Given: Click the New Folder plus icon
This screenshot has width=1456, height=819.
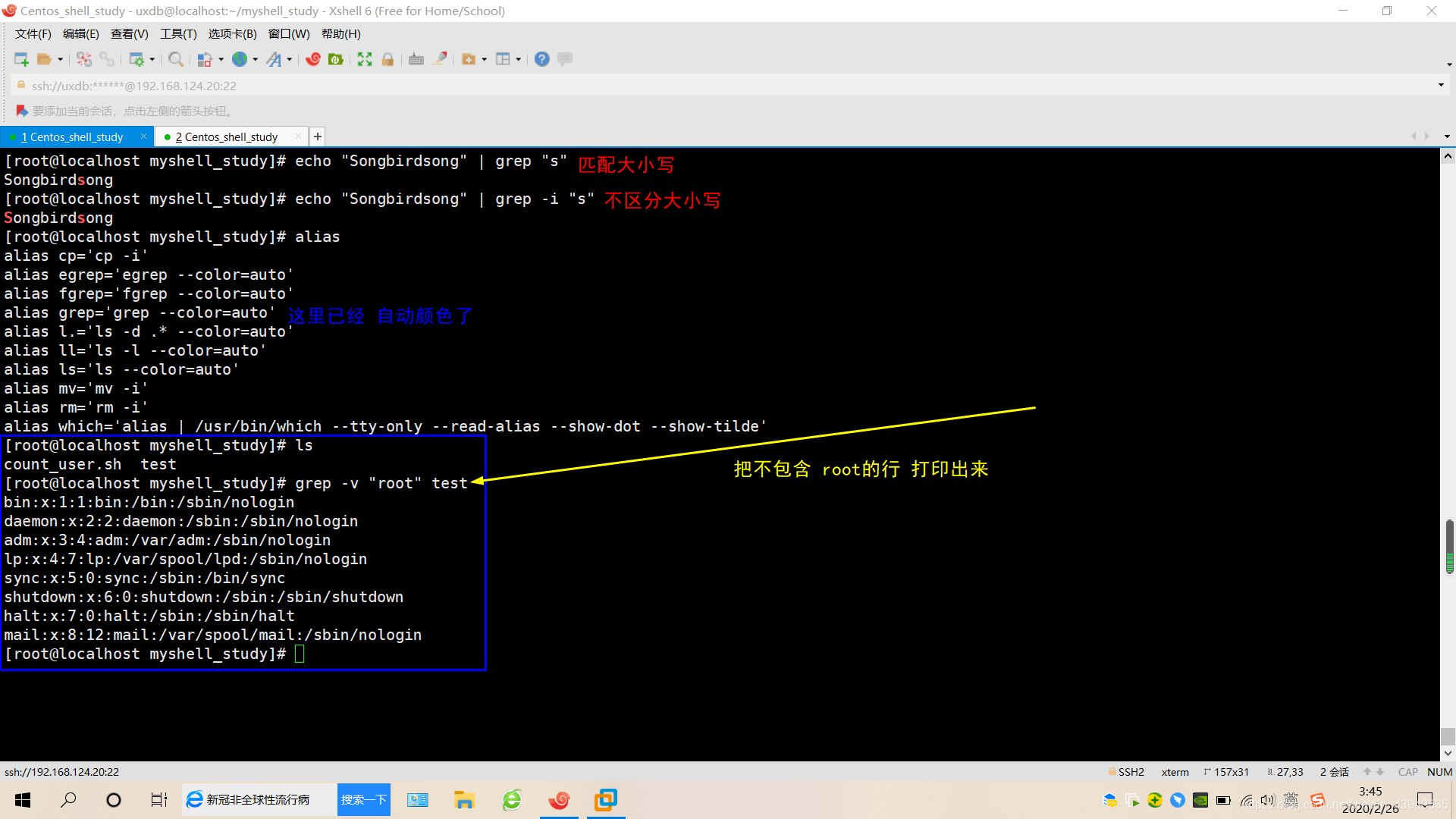Looking at the screenshot, I should tap(468, 59).
